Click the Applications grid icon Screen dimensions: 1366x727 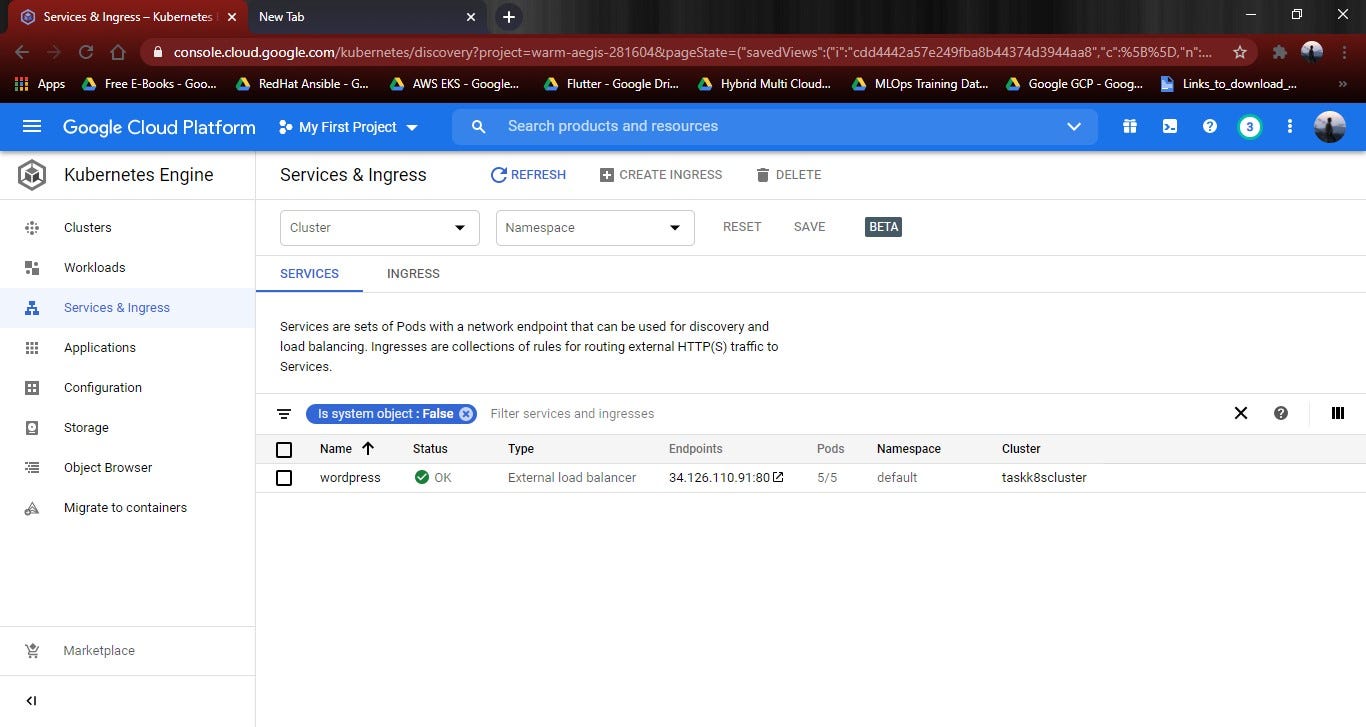[x=32, y=348]
